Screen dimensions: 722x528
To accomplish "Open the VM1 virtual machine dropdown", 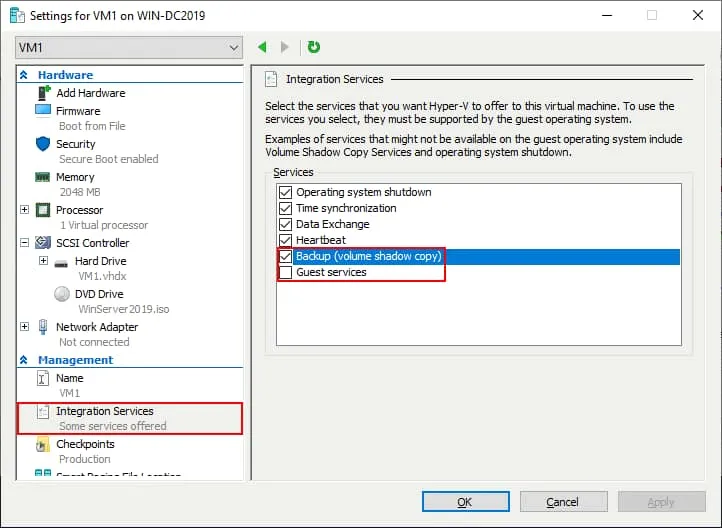I will 130,47.
